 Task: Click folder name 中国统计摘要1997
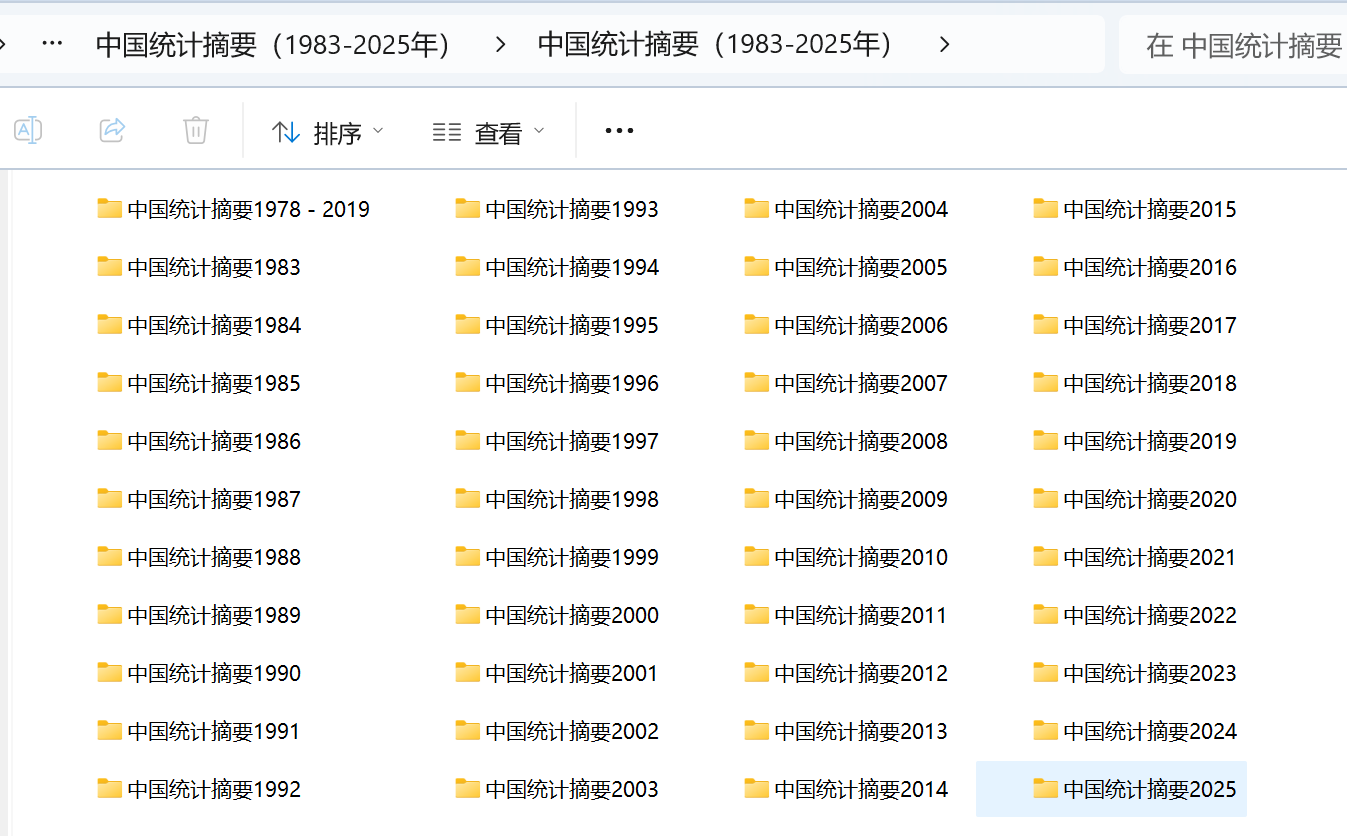pos(572,441)
